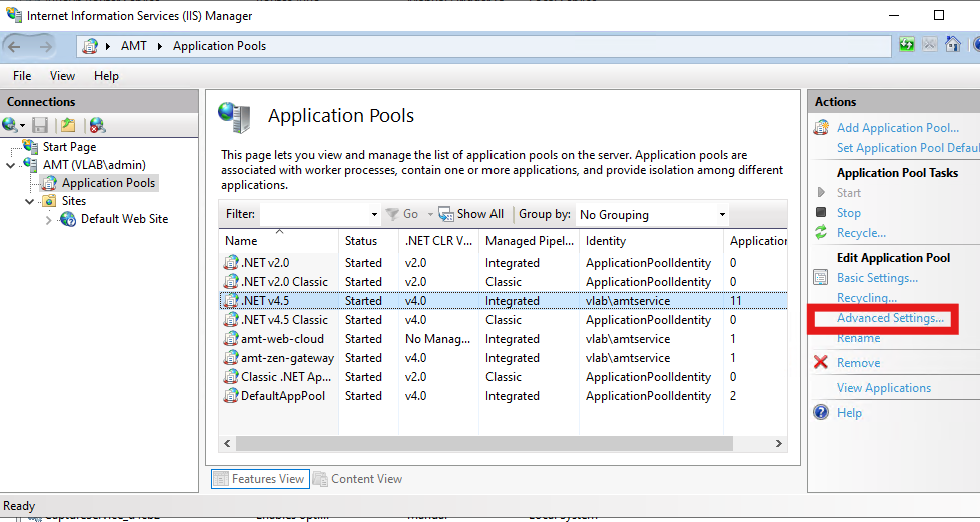980x522 pixels.
Task: Click the red X Remove icon
Action: (x=821, y=362)
